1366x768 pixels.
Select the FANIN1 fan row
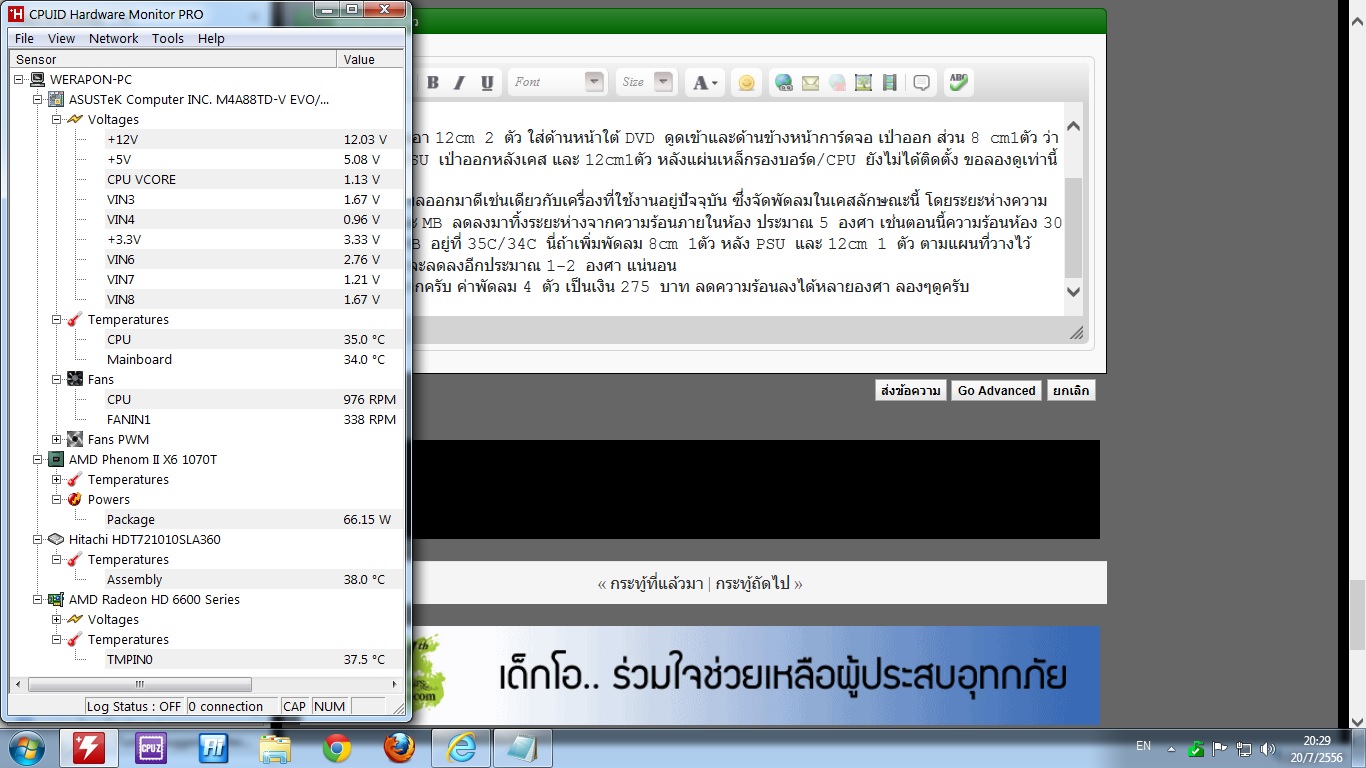tap(254, 419)
